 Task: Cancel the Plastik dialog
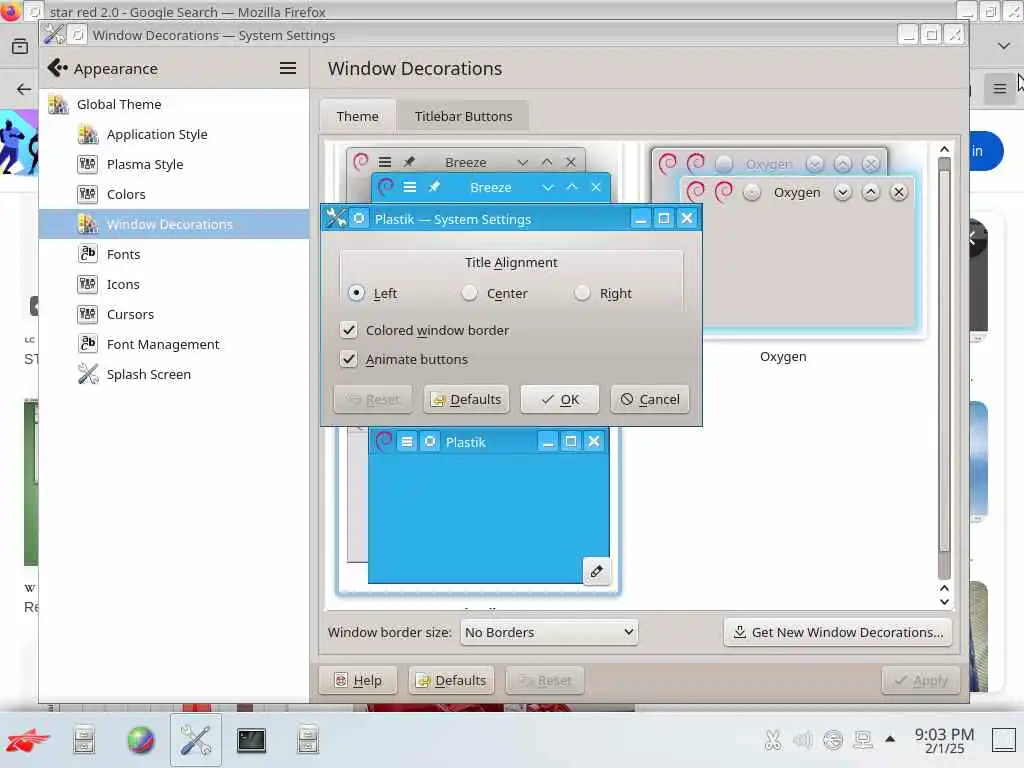coord(650,399)
